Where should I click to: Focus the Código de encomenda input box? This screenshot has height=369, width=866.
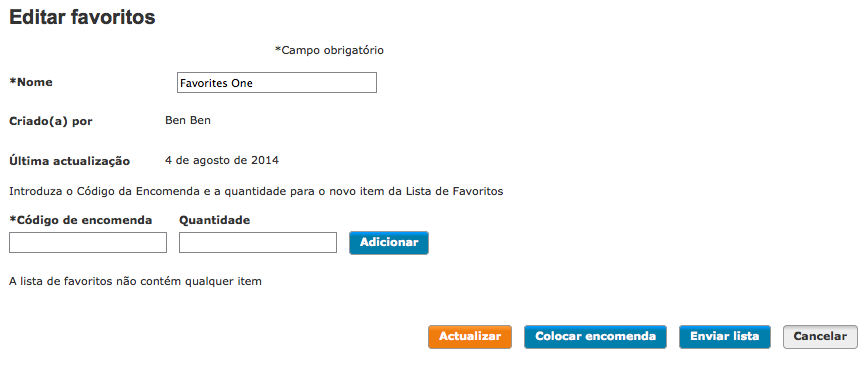88,243
